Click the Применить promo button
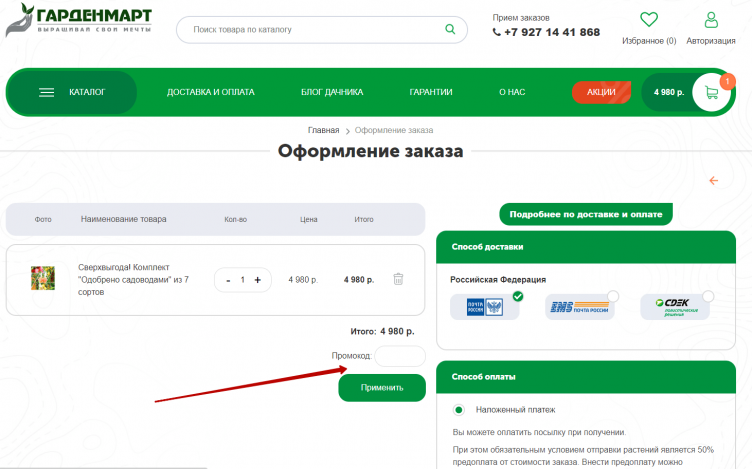The image size is (752, 469). (382, 387)
